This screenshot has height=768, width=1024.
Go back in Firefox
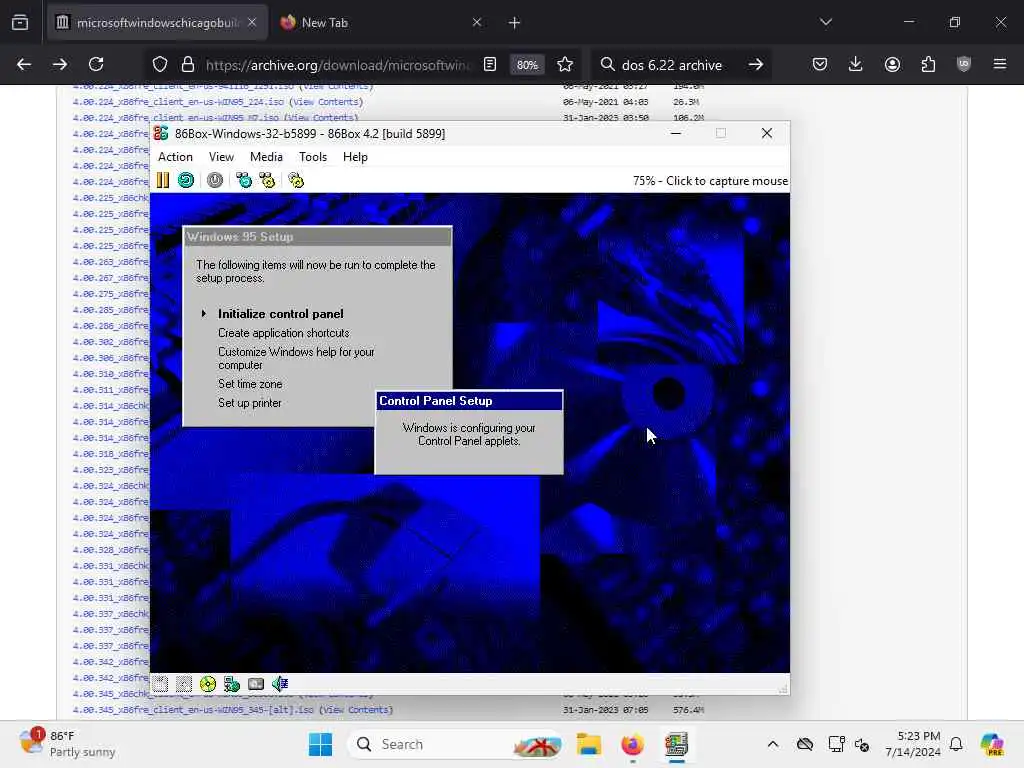(24, 64)
